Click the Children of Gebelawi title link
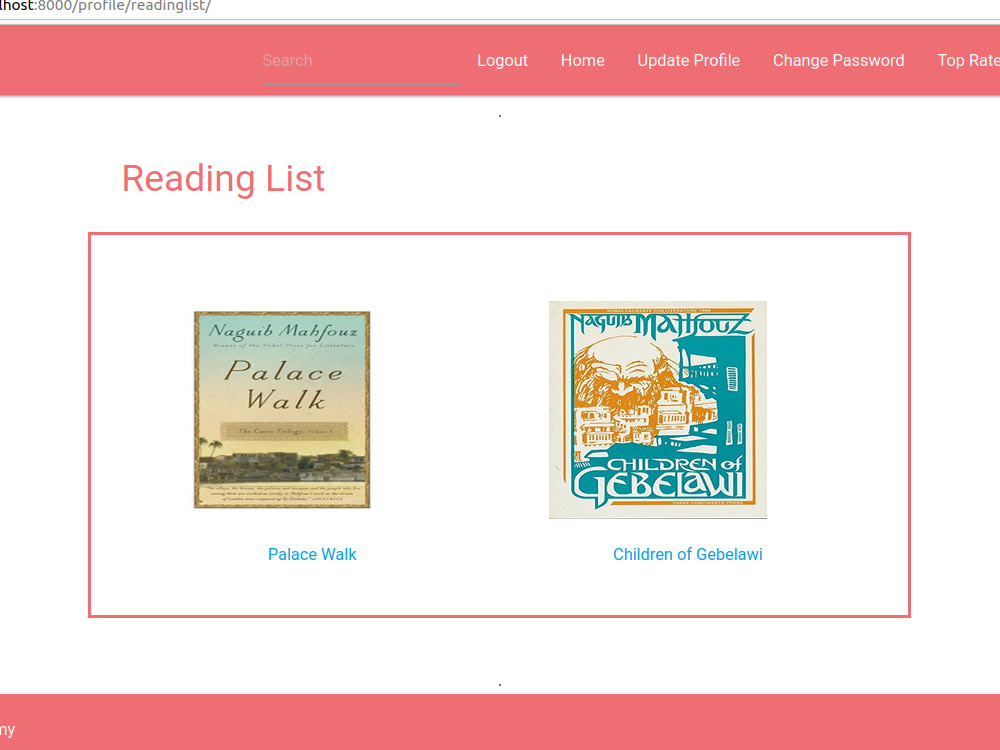 (x=688, y=554)
